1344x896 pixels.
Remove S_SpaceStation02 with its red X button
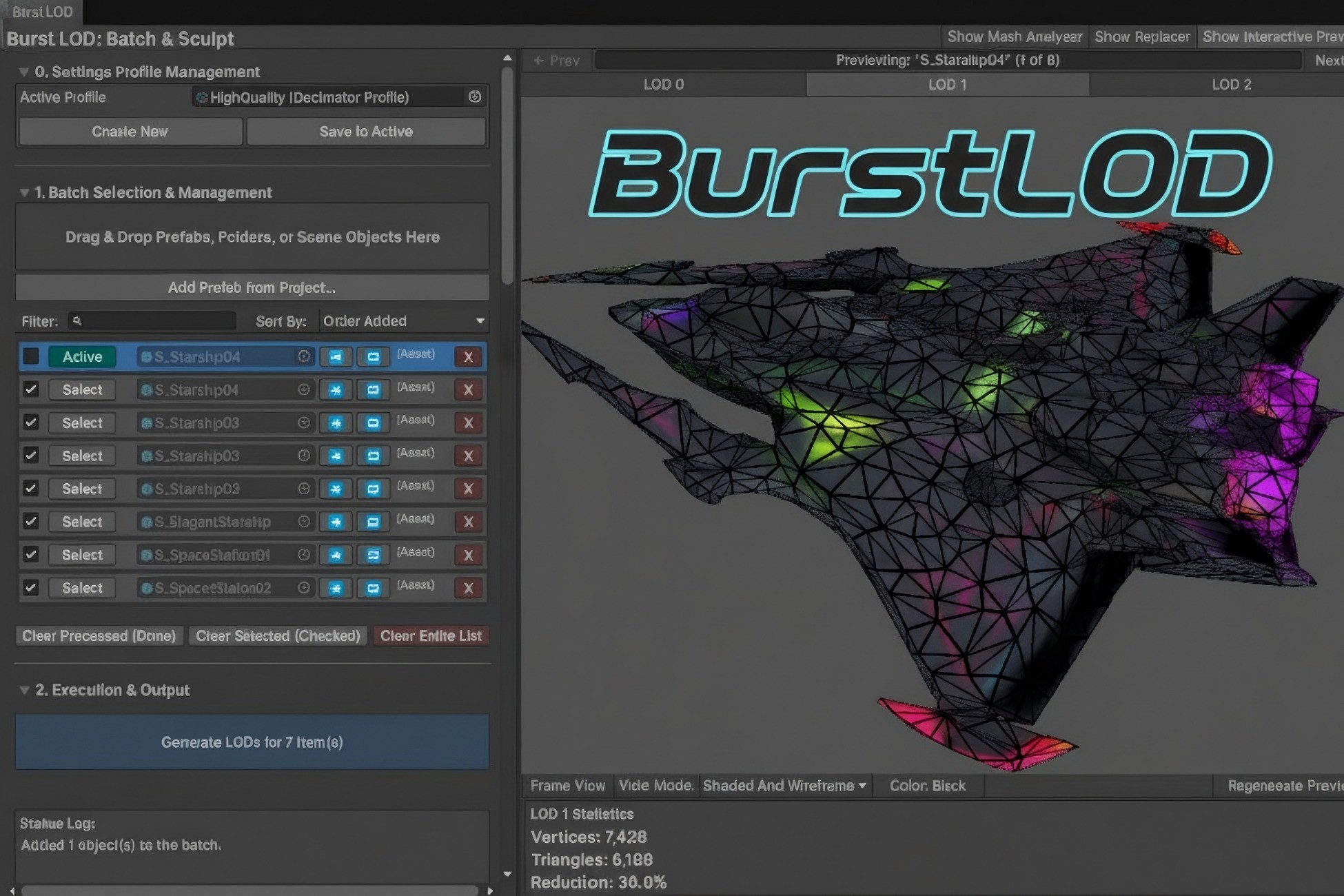pos(468,588)
